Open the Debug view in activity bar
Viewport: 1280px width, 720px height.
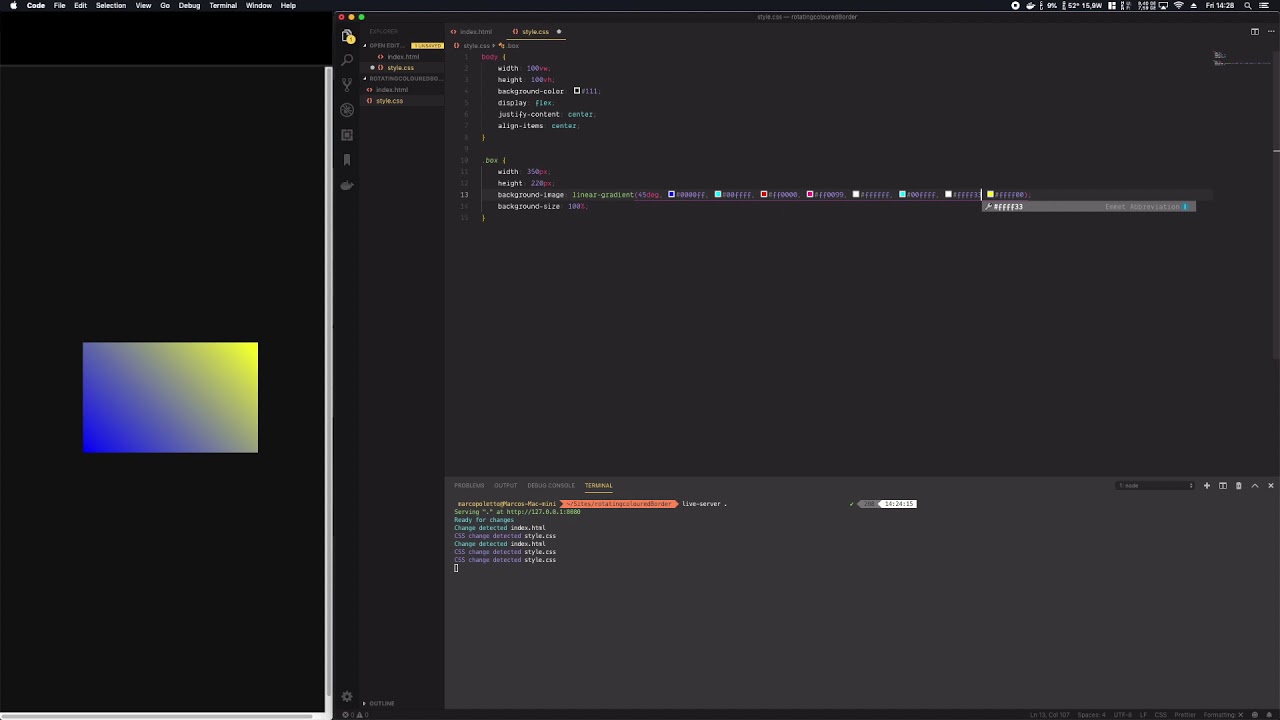(x=347, y=110)
